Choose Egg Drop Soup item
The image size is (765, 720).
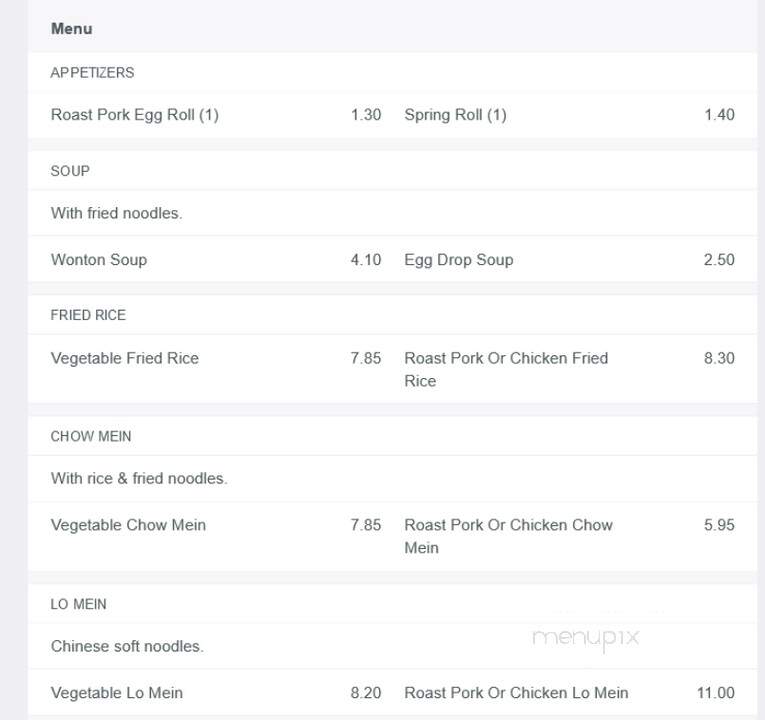click(459, 260)
